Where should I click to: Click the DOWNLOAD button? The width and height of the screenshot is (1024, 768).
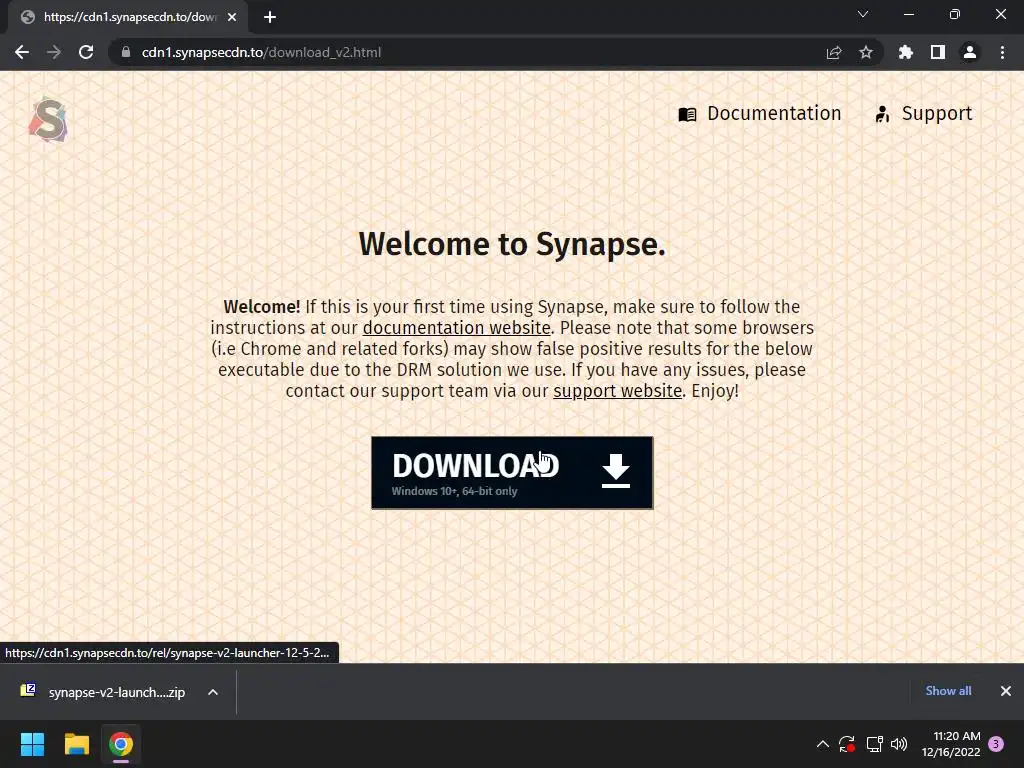tap(512, 473)
